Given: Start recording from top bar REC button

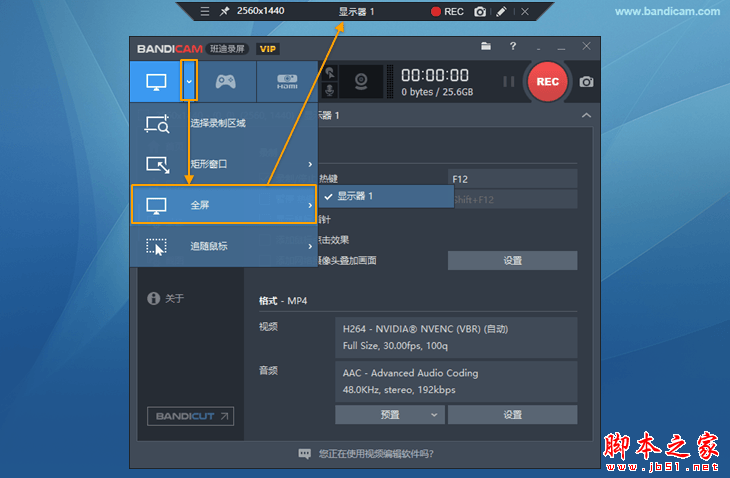Looking at the screenshot, I should pos(447,12).
